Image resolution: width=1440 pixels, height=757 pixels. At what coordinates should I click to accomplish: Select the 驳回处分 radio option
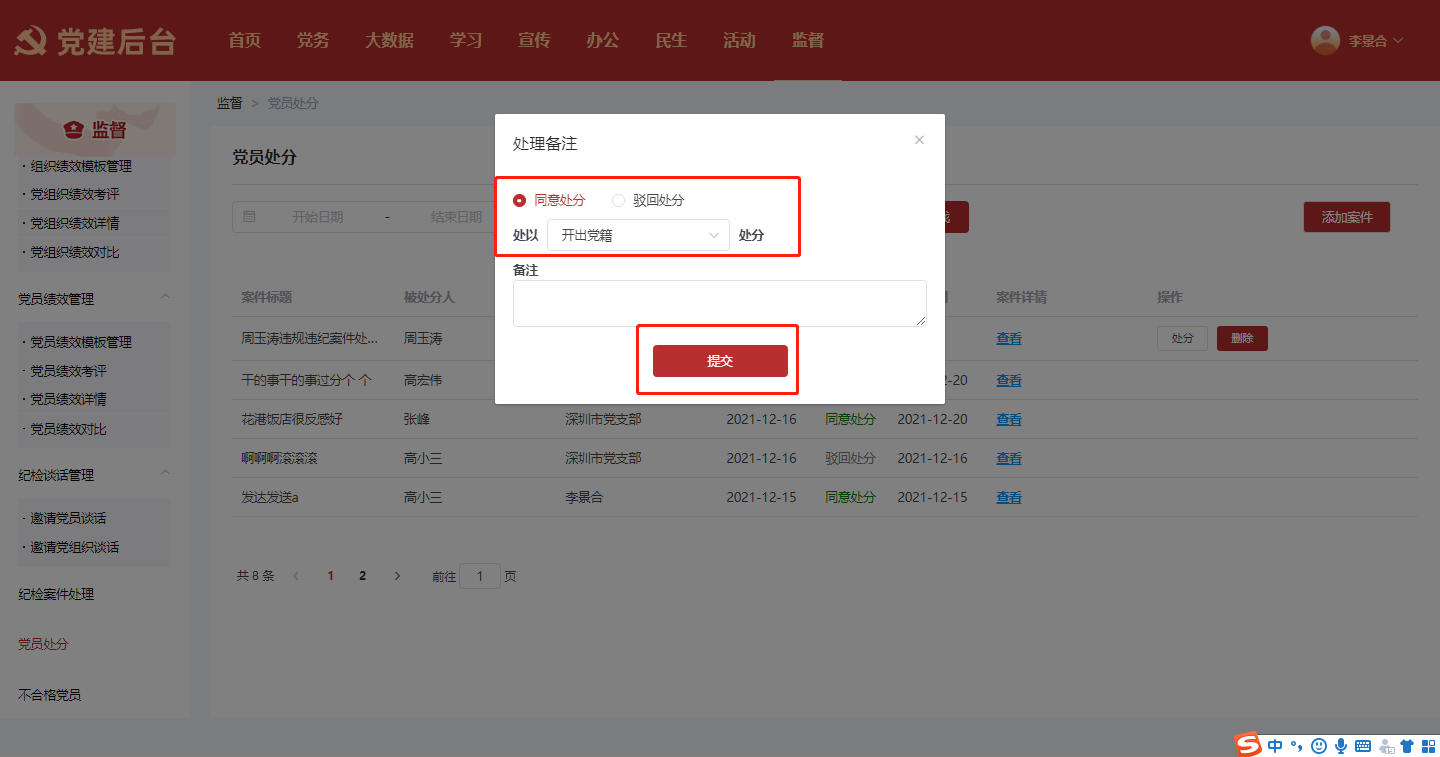click(618, 200)
